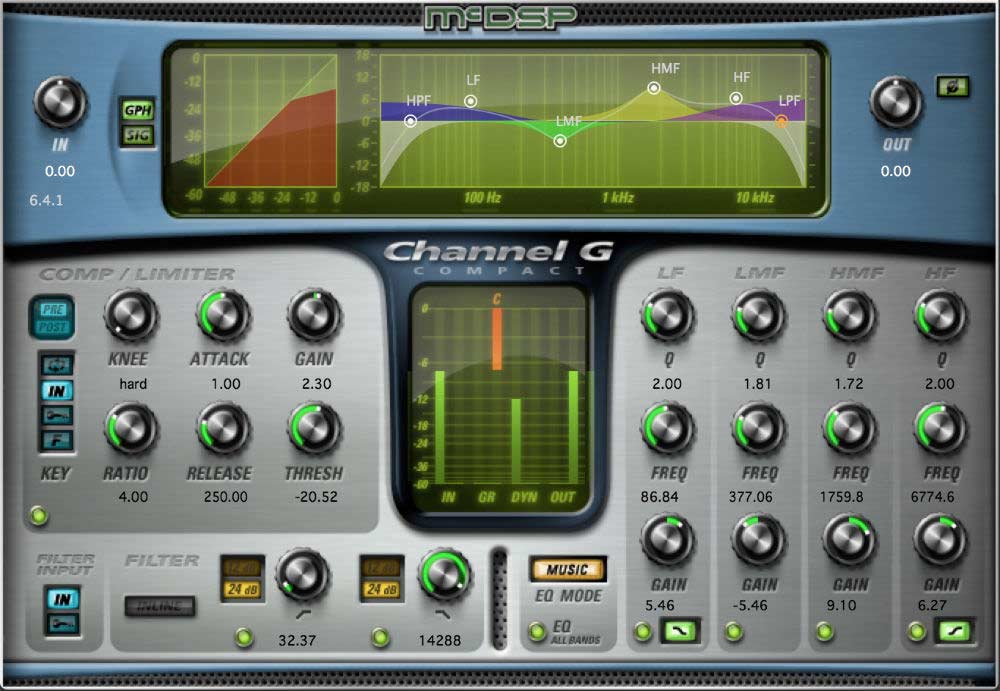The width and height of the screenshot is (1000, 691).
Task: Toggle the EQ ALL BANDS enable LED
Action: point(538,632)
